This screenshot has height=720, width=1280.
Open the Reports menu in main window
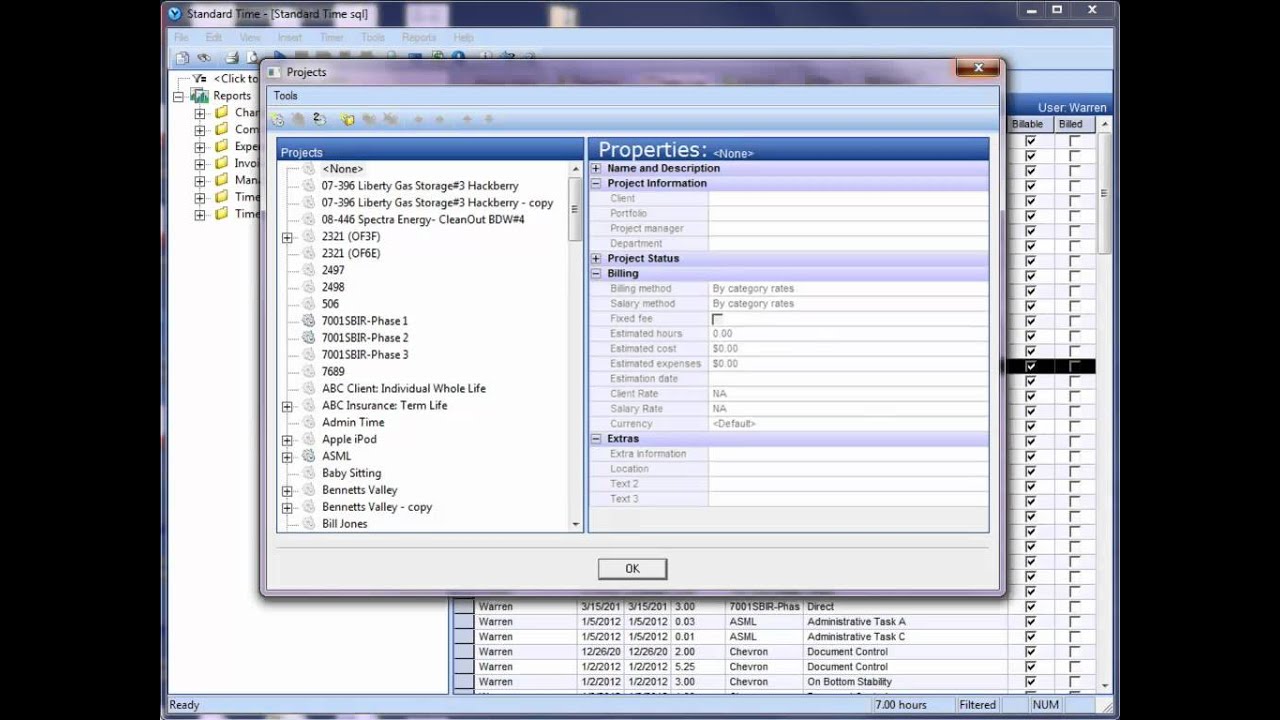419,38
